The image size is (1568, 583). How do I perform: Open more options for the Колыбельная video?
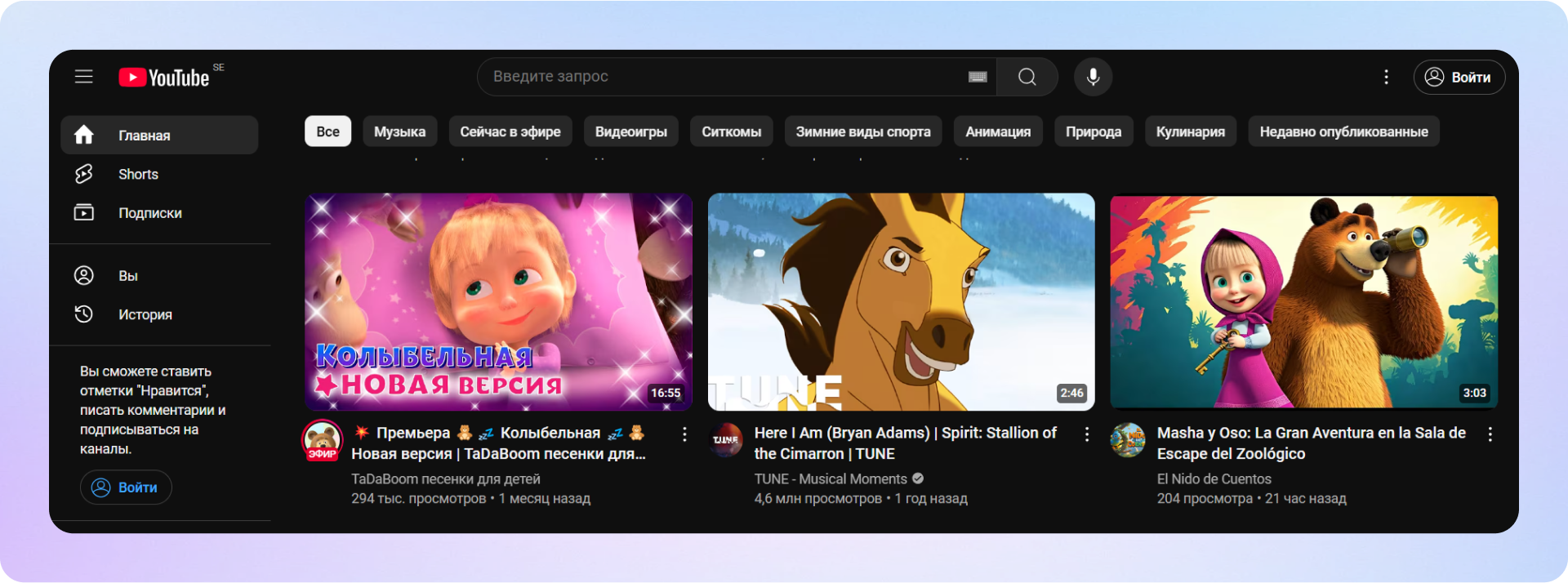tap(684, 434)
